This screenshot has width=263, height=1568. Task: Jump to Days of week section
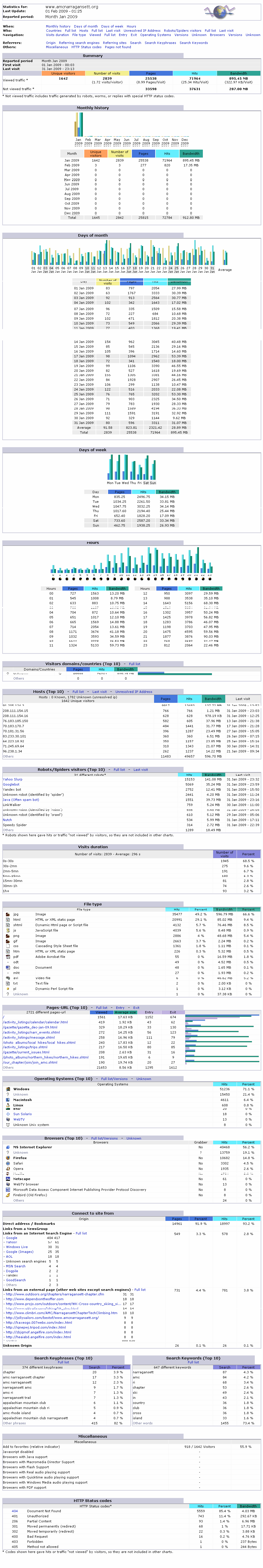click(112, 26)
